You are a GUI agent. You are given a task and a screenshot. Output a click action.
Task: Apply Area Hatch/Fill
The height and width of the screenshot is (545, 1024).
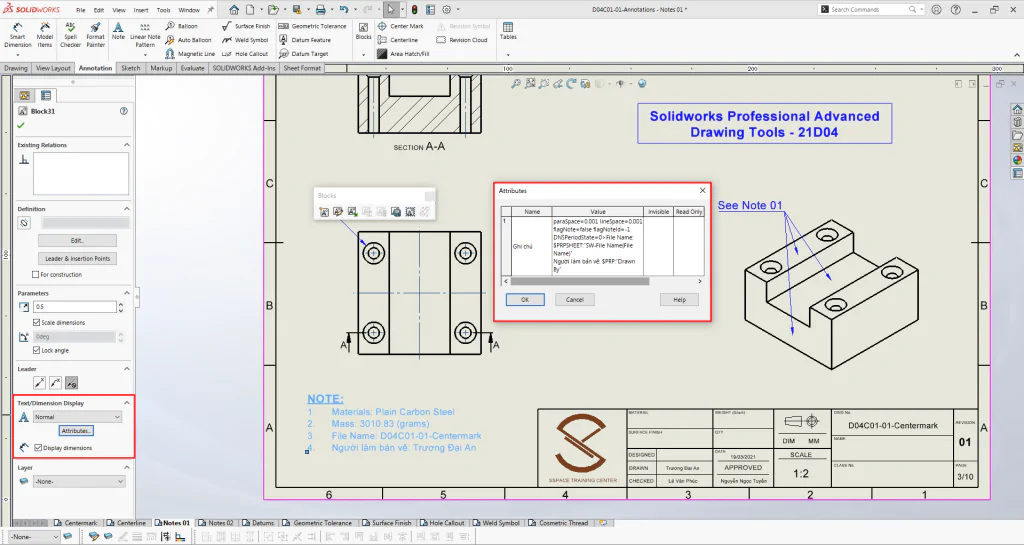[403, 54]
